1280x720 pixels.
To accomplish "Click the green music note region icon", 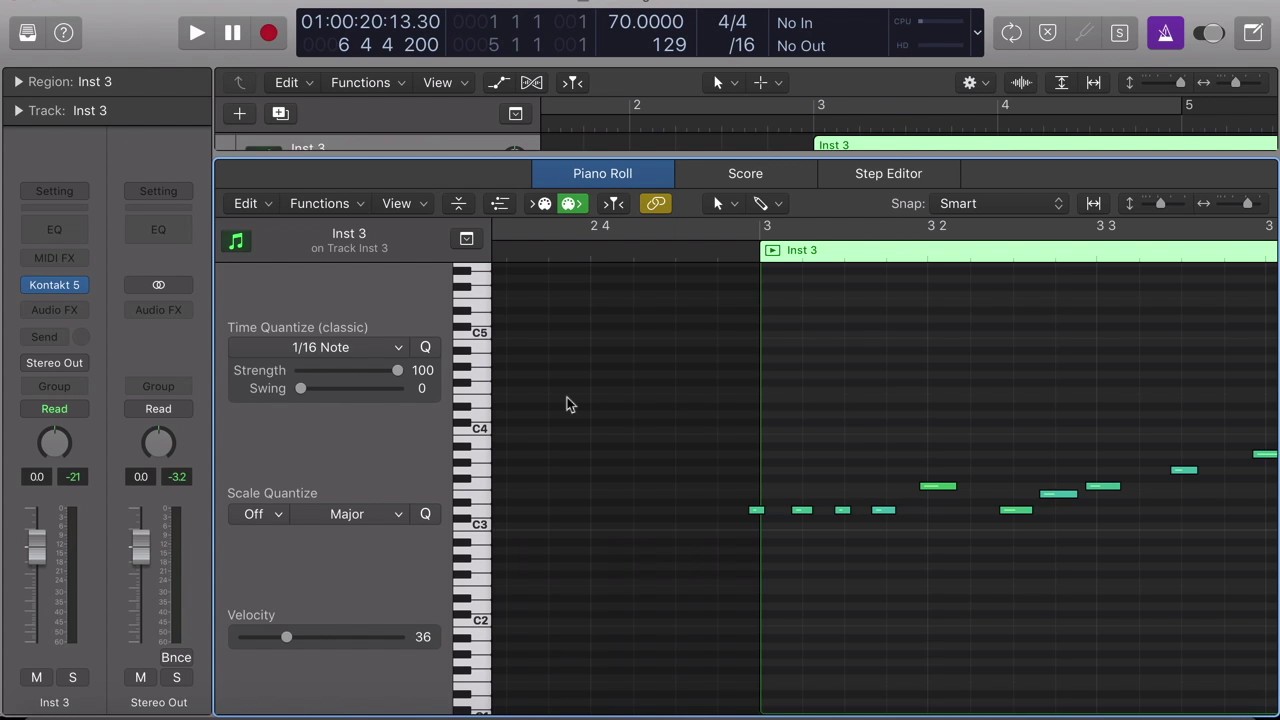I will (236, 241).
